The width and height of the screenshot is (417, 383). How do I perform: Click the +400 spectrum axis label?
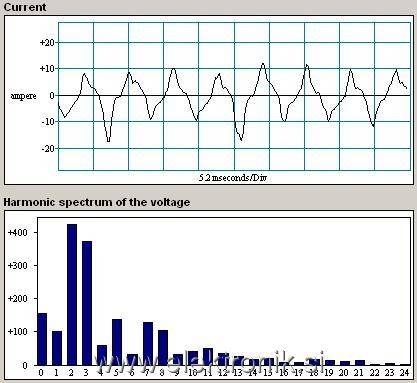click(x=17, y=232)
